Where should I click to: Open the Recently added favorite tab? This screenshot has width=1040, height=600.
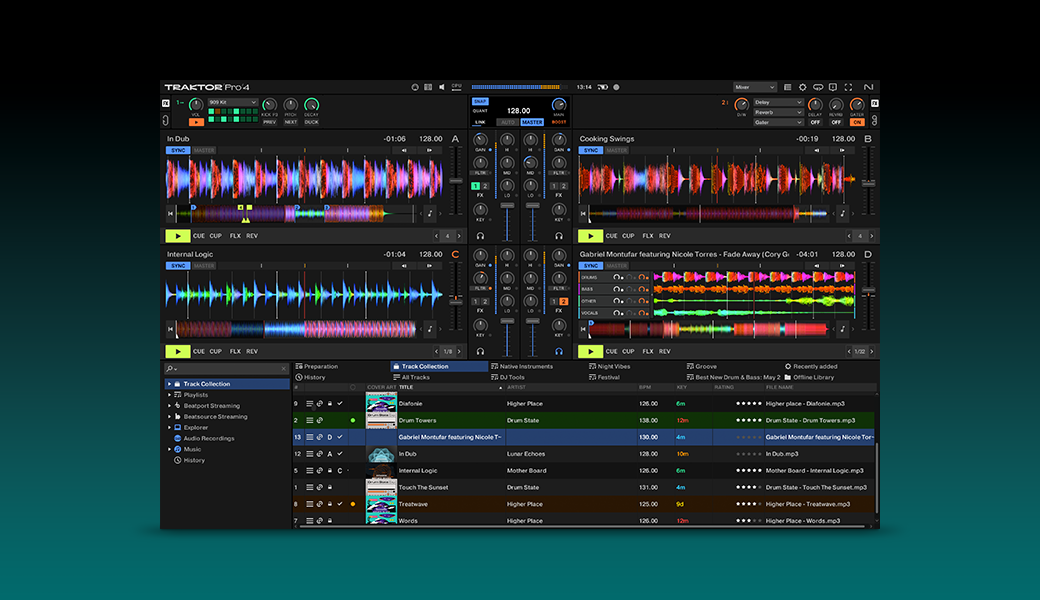click(811, 367)
